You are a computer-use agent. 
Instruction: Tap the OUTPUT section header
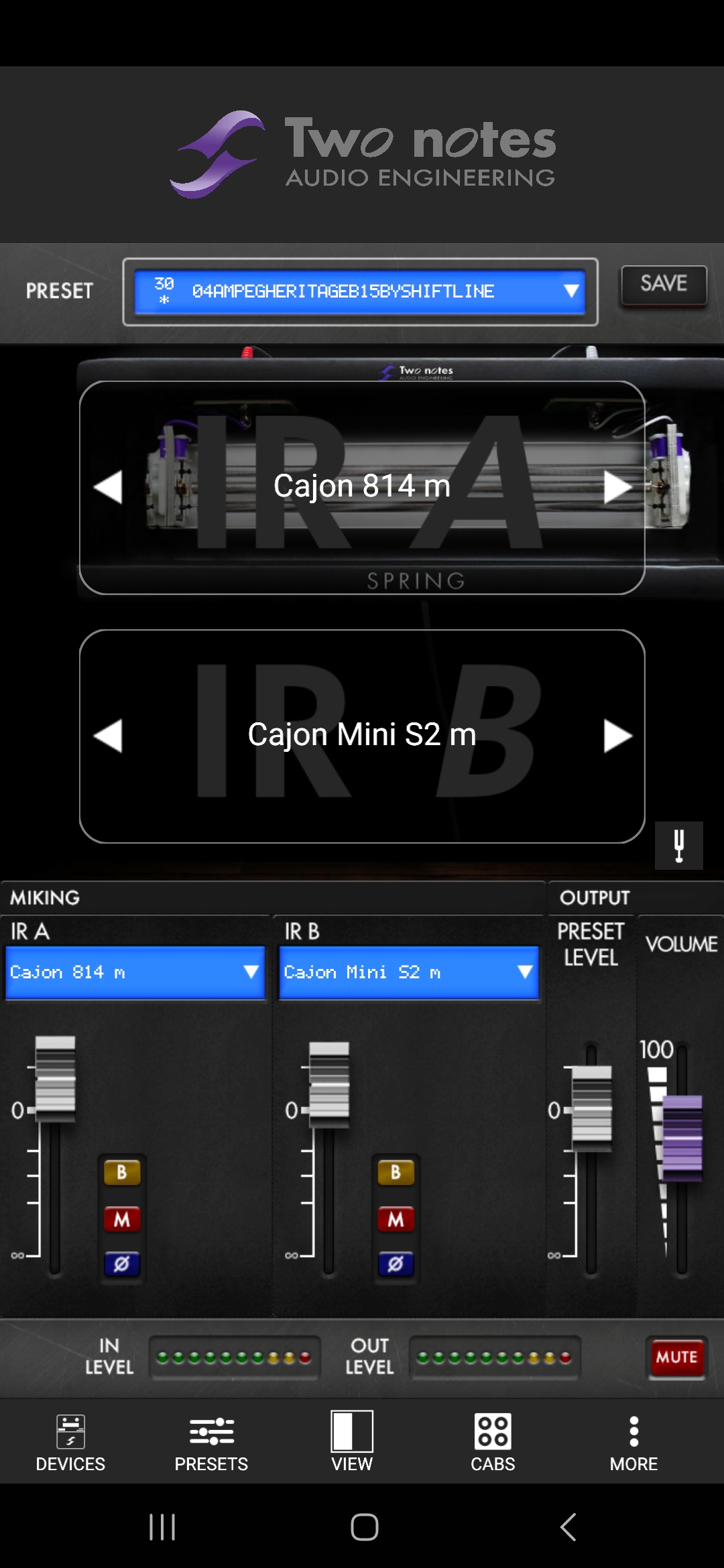point(595,898)
